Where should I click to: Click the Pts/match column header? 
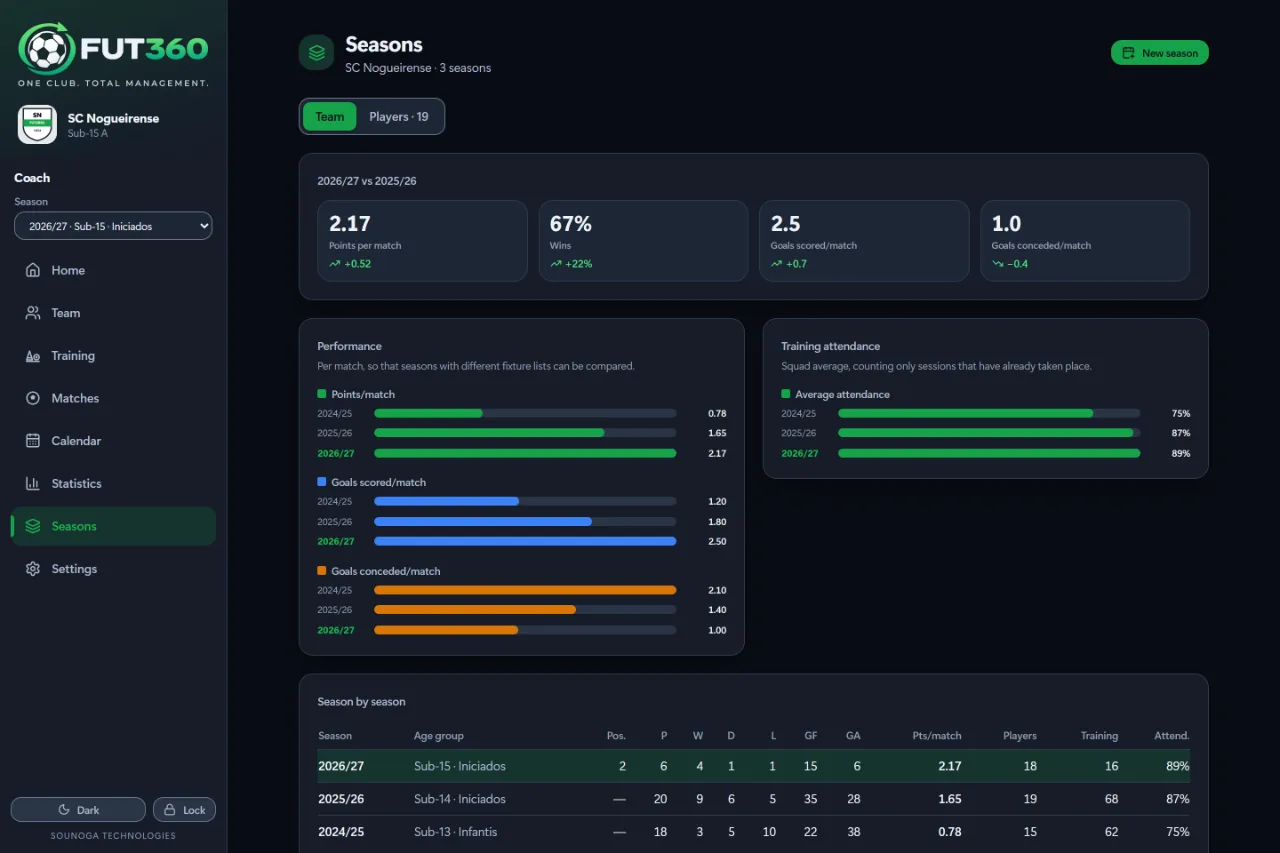(x=937, y=736)
